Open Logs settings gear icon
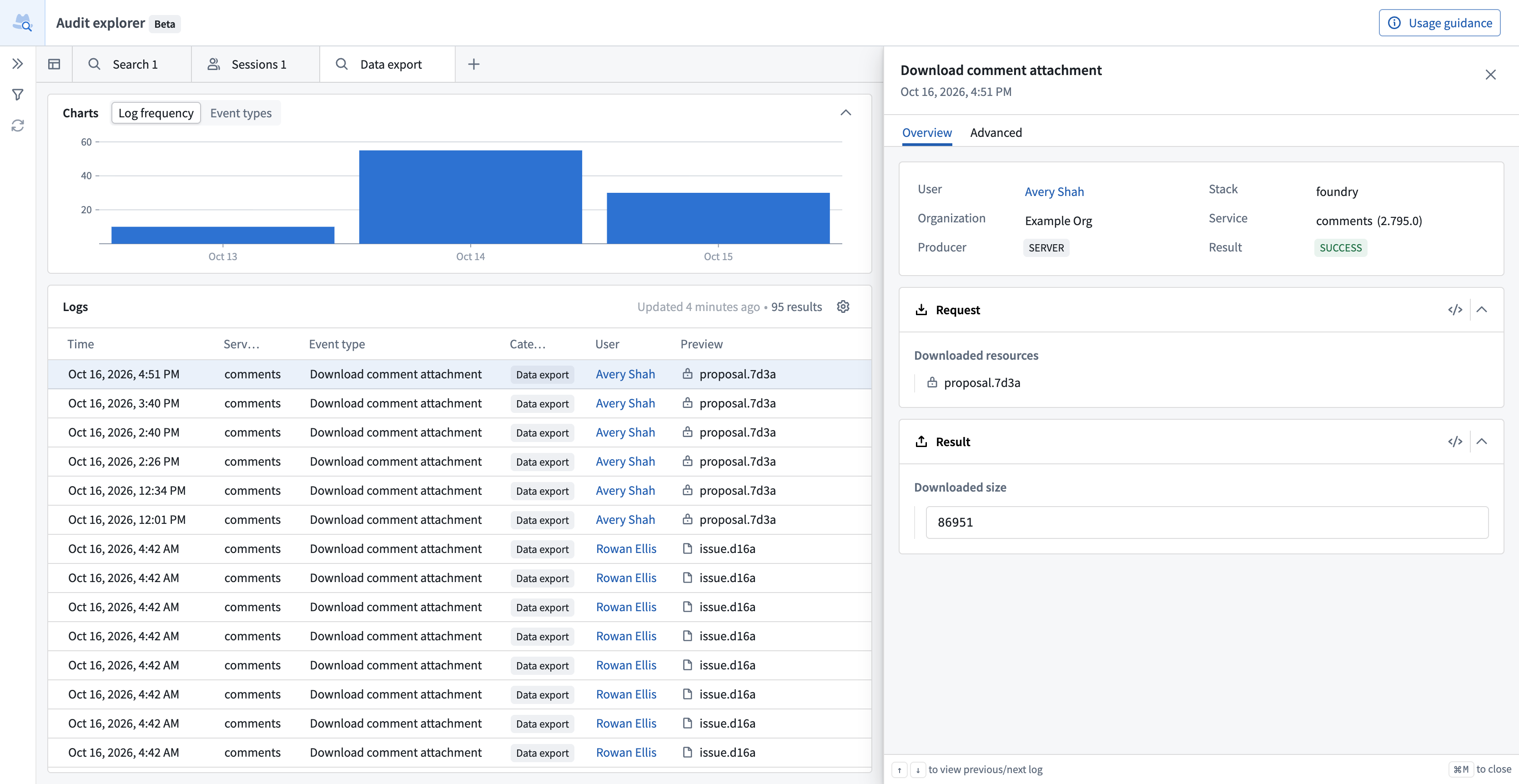 (843, 307)
